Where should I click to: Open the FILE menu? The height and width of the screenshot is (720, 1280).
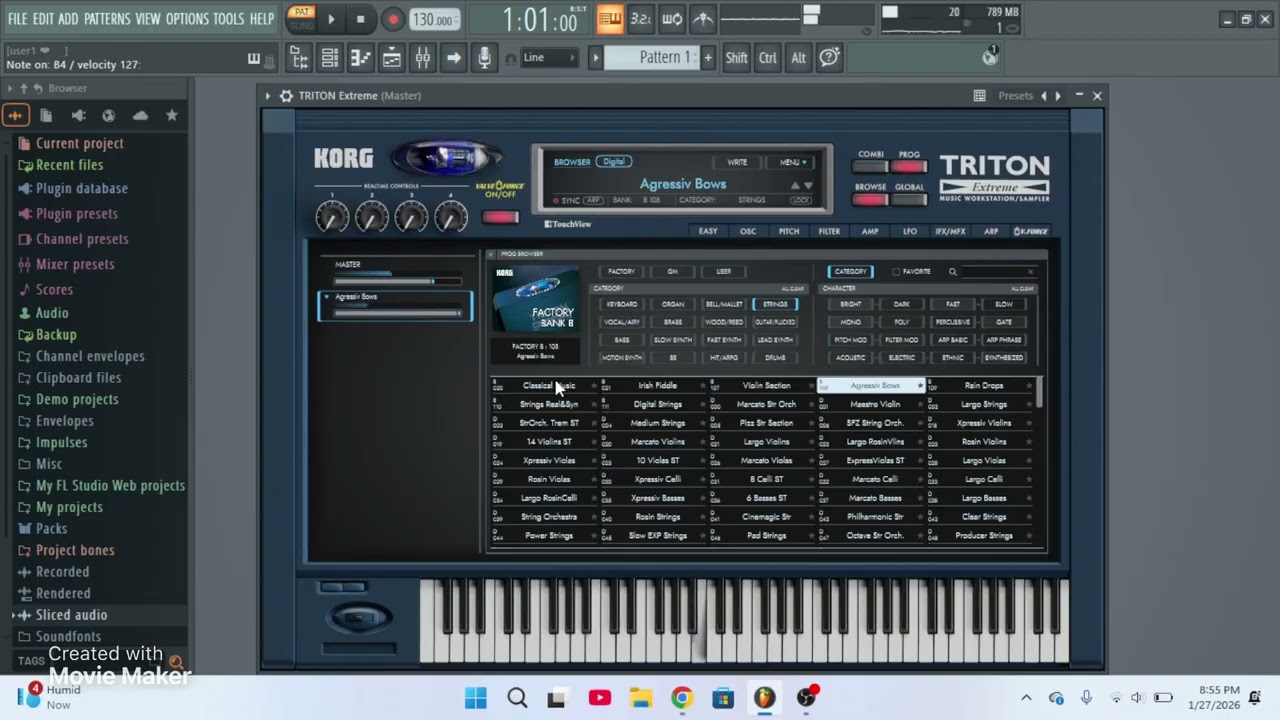(x=17, y=19)
